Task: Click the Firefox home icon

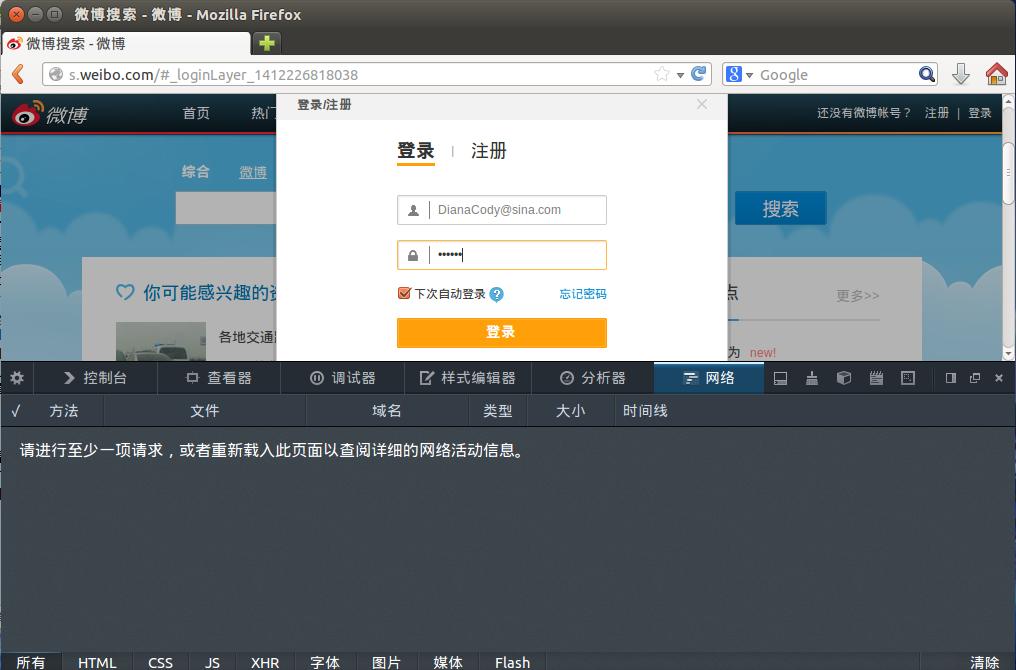Action: (996, 74)
